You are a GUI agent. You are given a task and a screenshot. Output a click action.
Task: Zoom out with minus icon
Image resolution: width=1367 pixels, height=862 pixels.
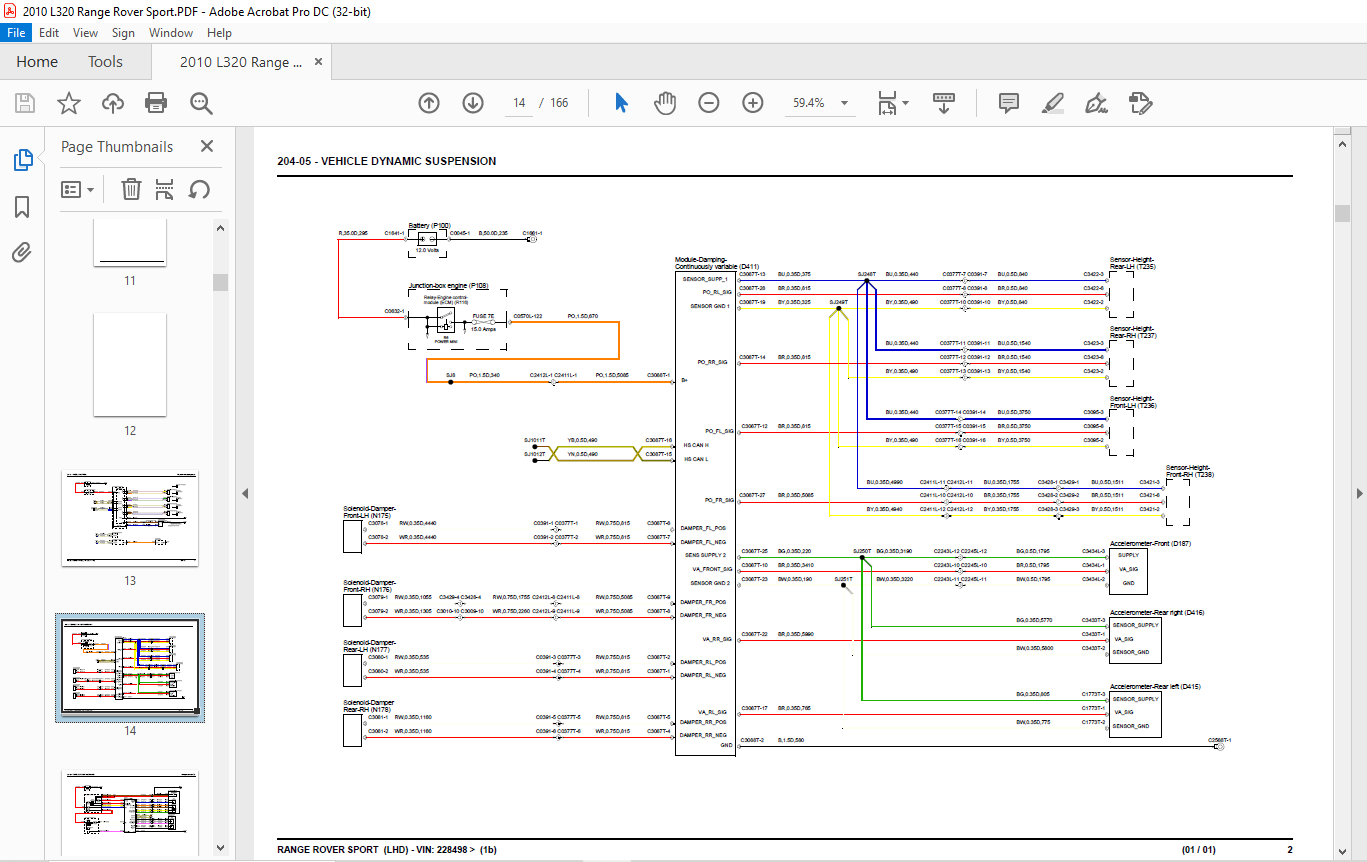point(709,103)
